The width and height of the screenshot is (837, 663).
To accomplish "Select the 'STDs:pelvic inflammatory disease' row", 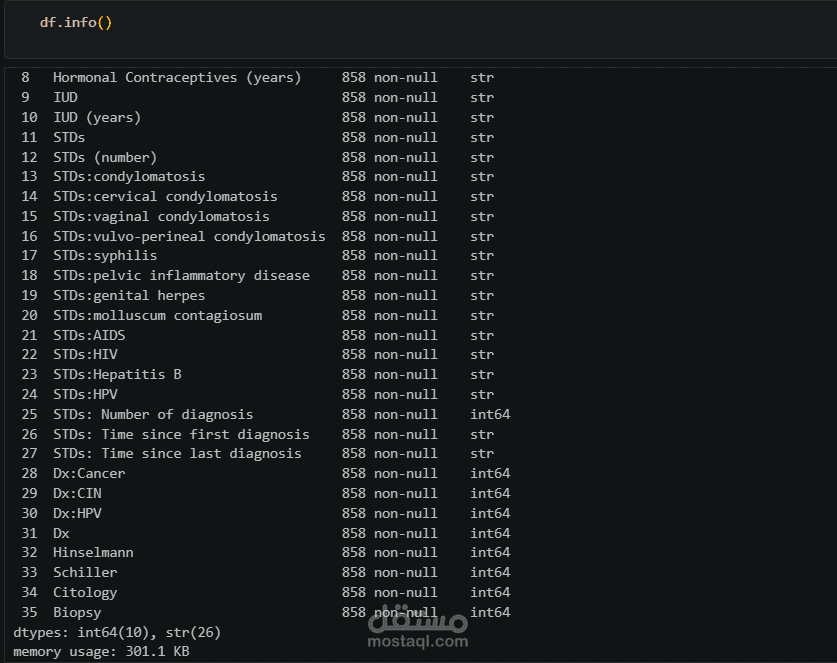I will pos(181,275).
